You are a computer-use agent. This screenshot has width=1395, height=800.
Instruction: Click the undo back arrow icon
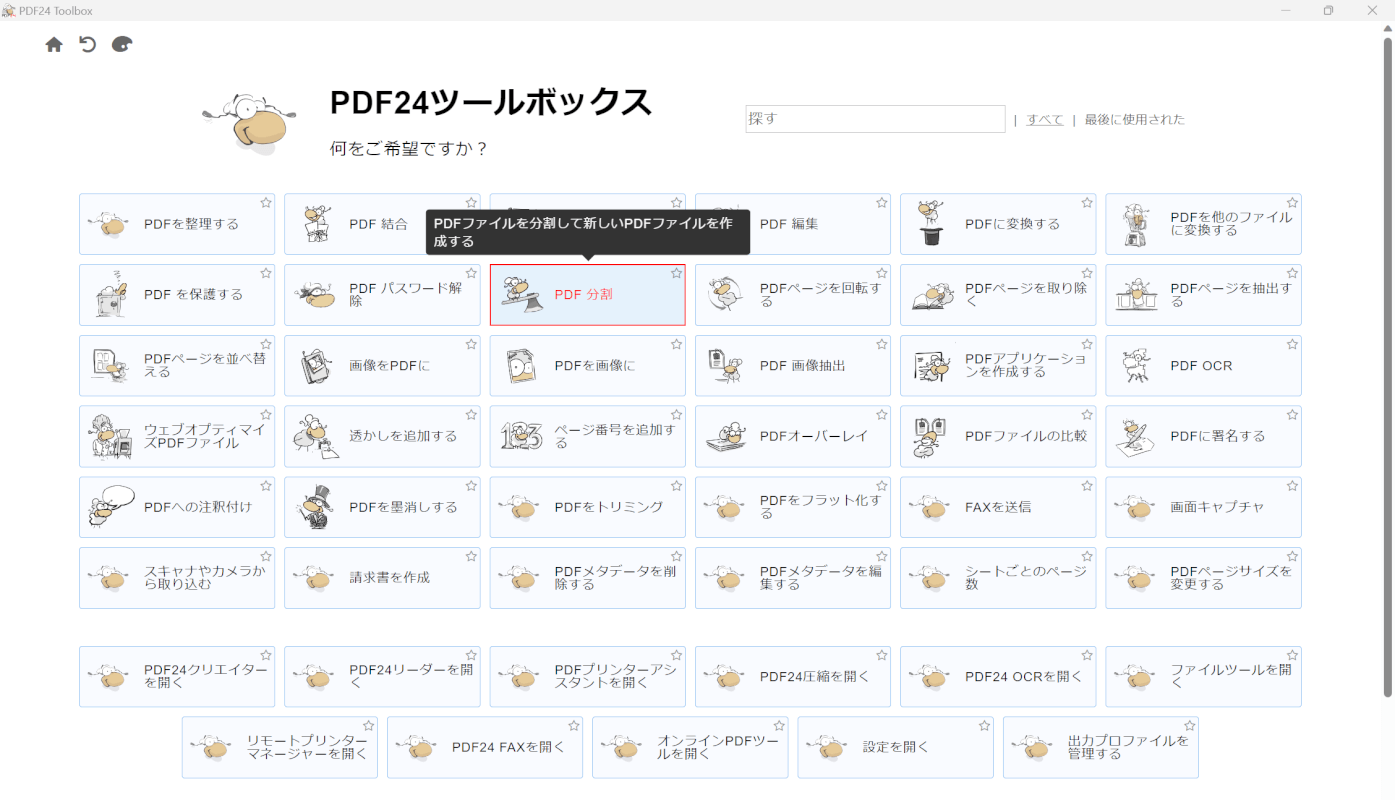pos(88,44)
